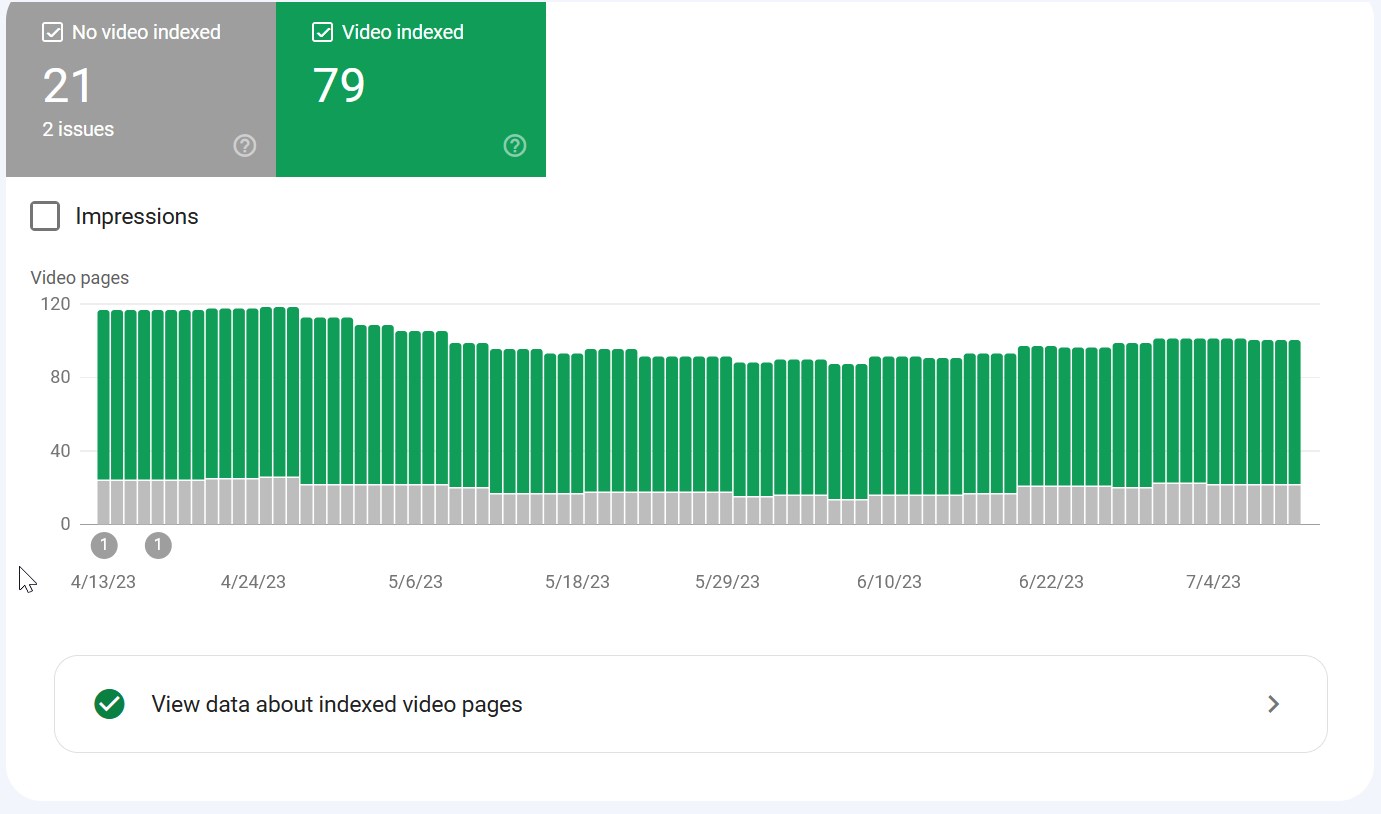
Task: Click the 2 issues text
Action: 78,129
